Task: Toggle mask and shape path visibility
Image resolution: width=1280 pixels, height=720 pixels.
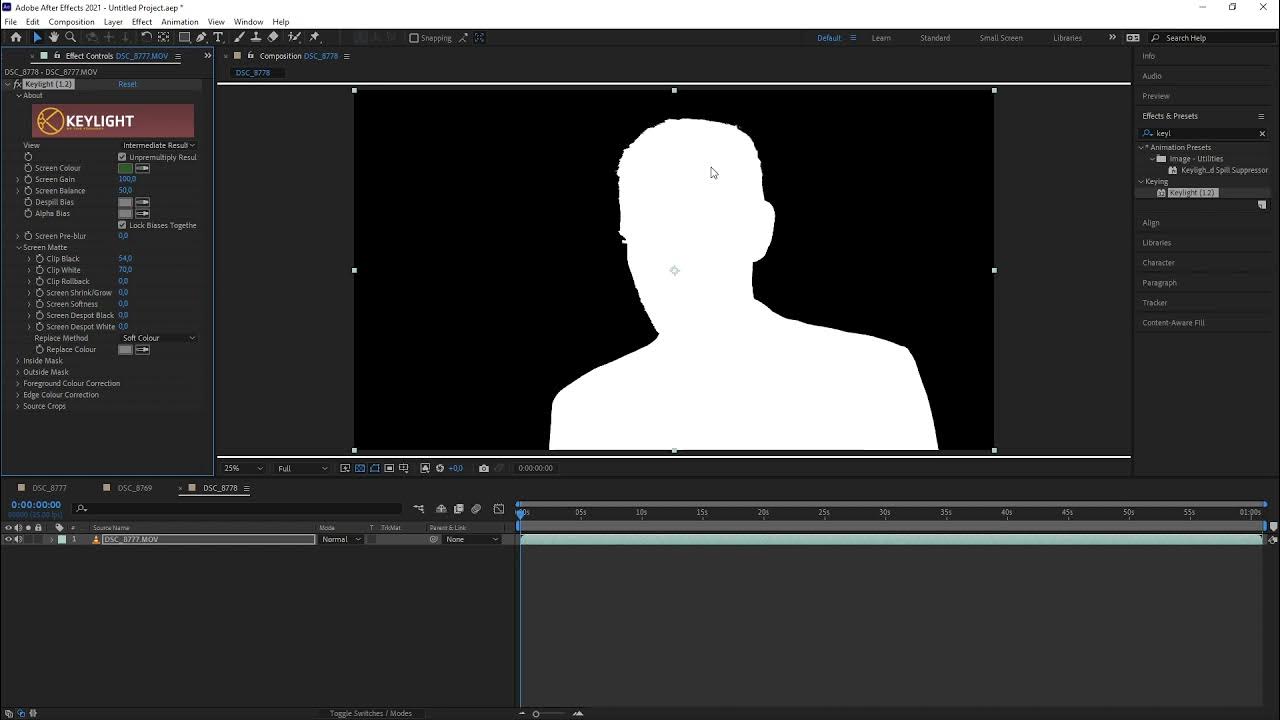Action: click(x=375, y=468)
